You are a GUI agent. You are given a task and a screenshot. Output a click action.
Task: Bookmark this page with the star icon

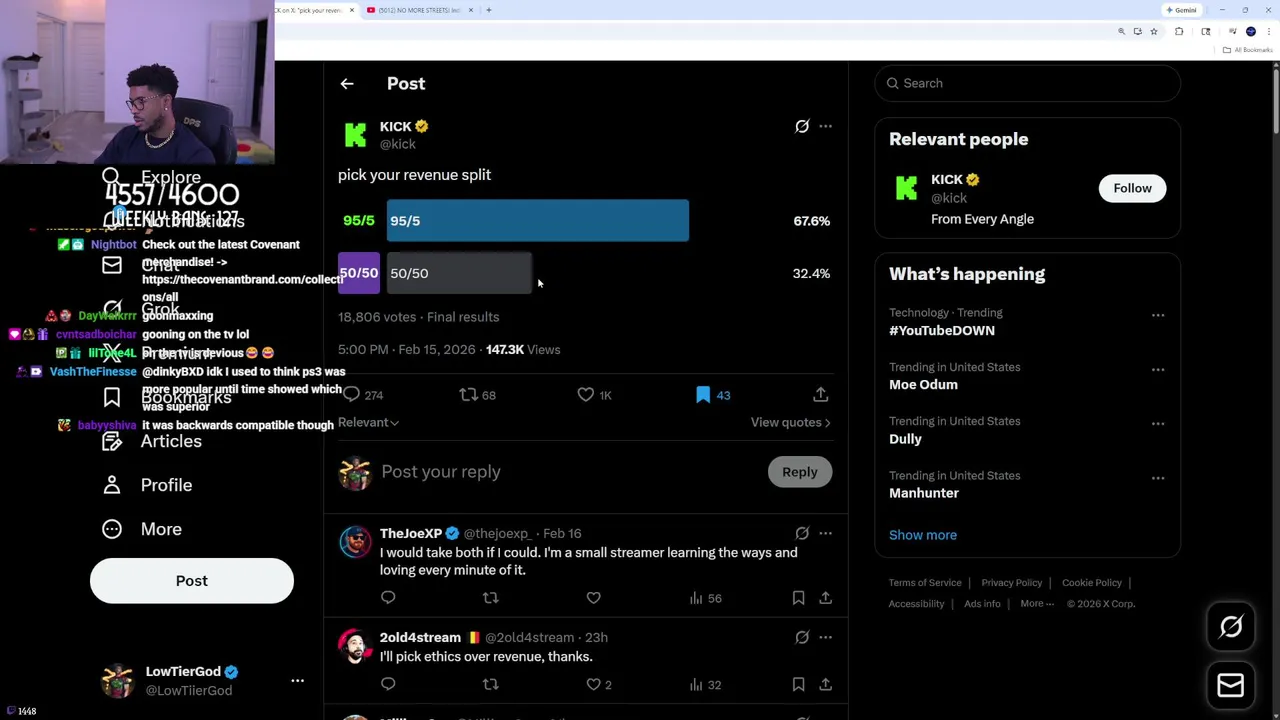click(1154, 32)
